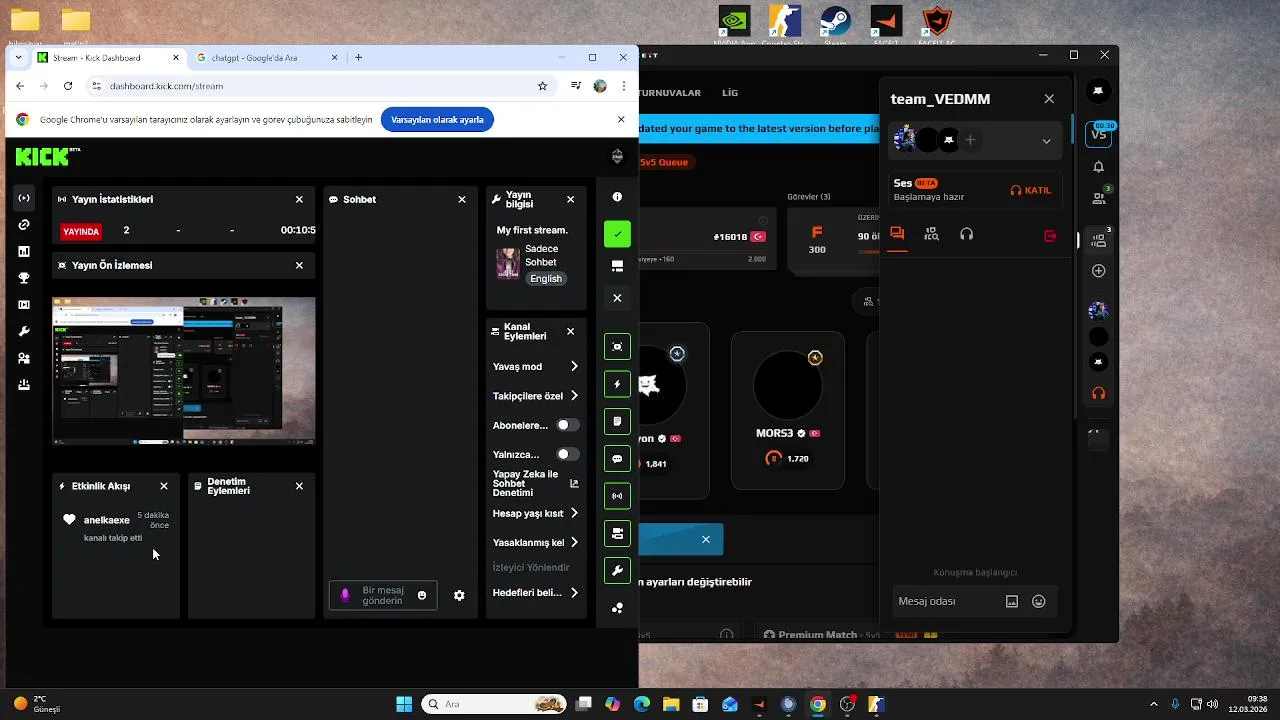Click the orange headphones icon in FACEIT sidebar
The height and width of the screenshot is (720, 1280).
(1098, 393)
